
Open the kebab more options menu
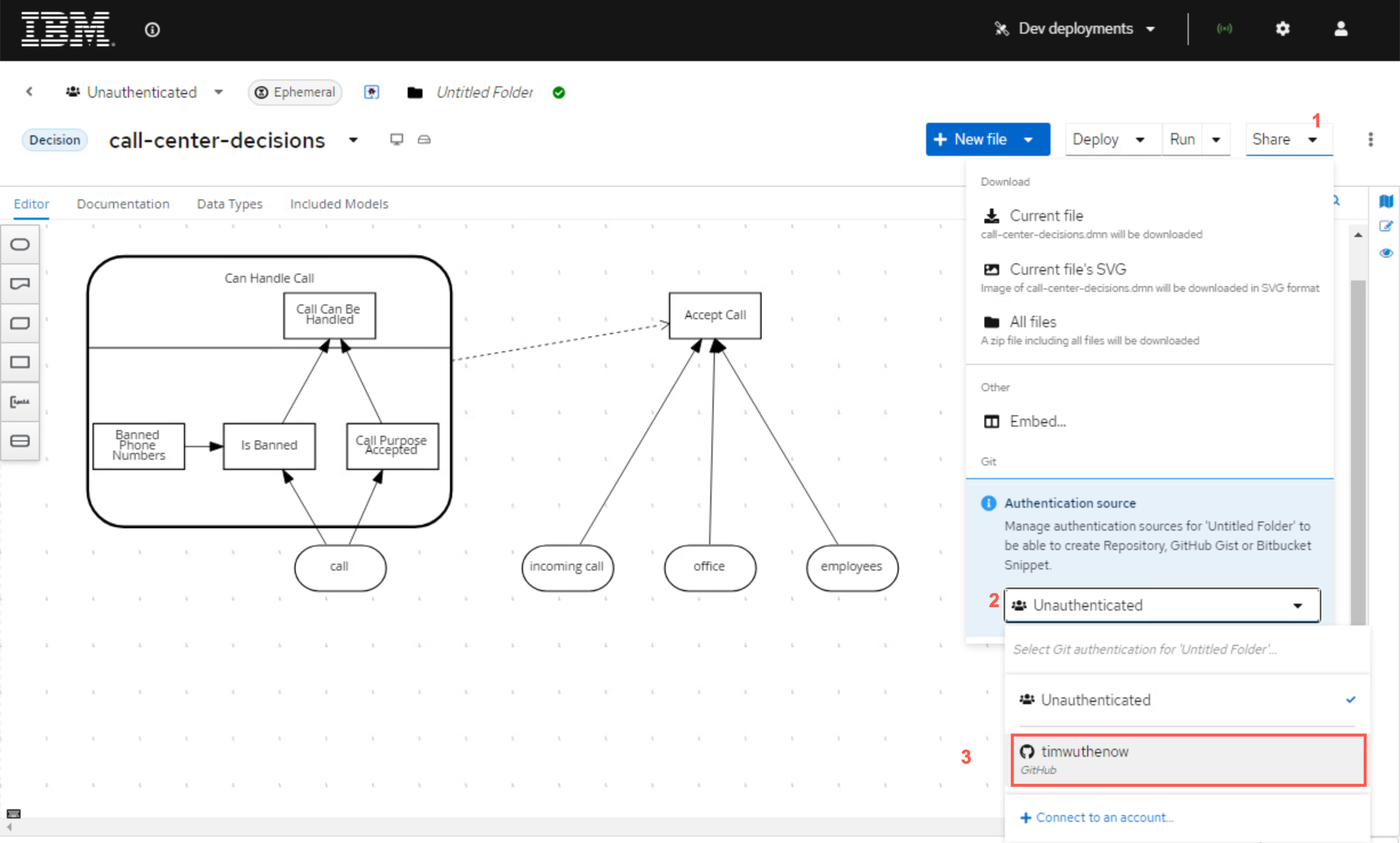pos(1370,139)
